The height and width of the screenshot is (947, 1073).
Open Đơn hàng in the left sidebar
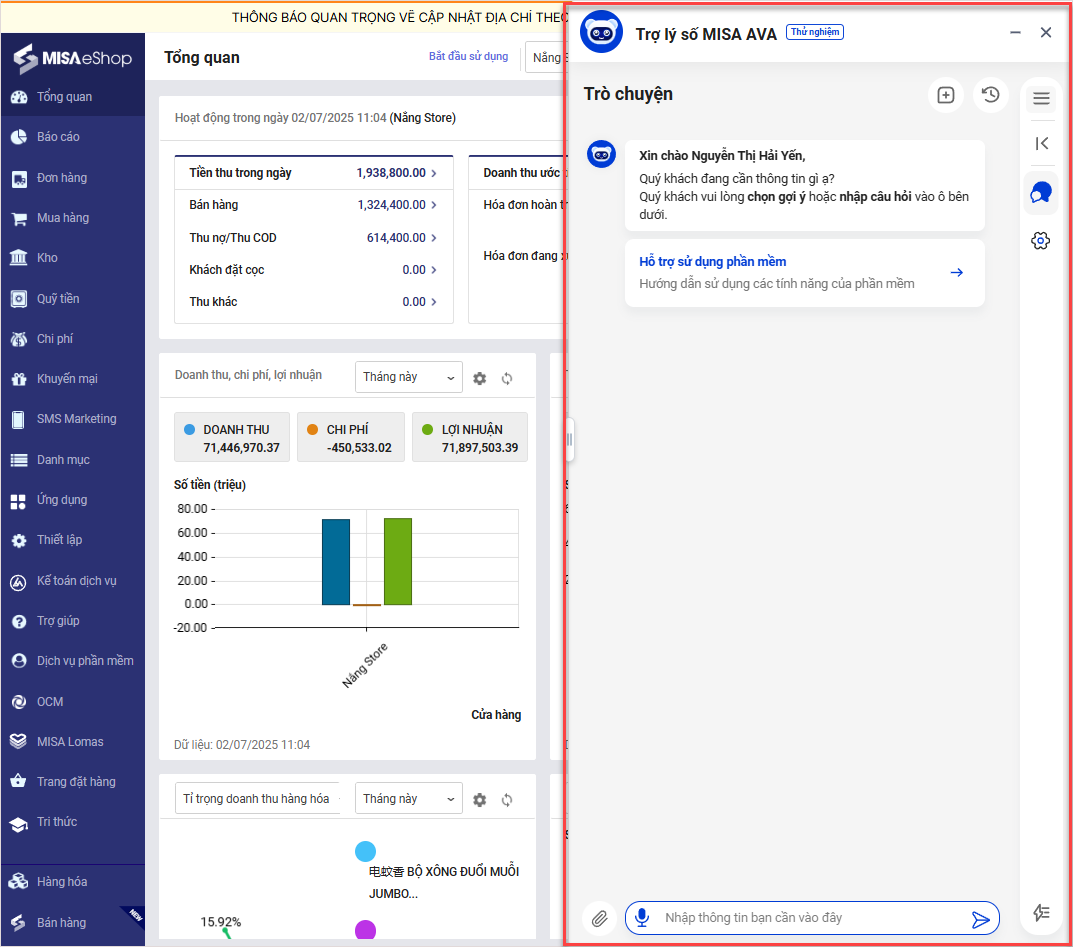click(62, 178)
